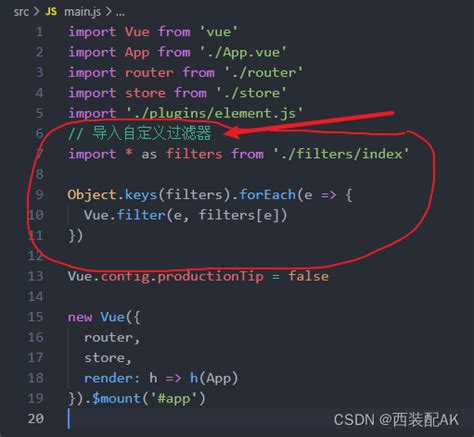Expand the breadcrumb ellipsis symbol list
Viewport: 474px width, 437px height.
(120, 13)
